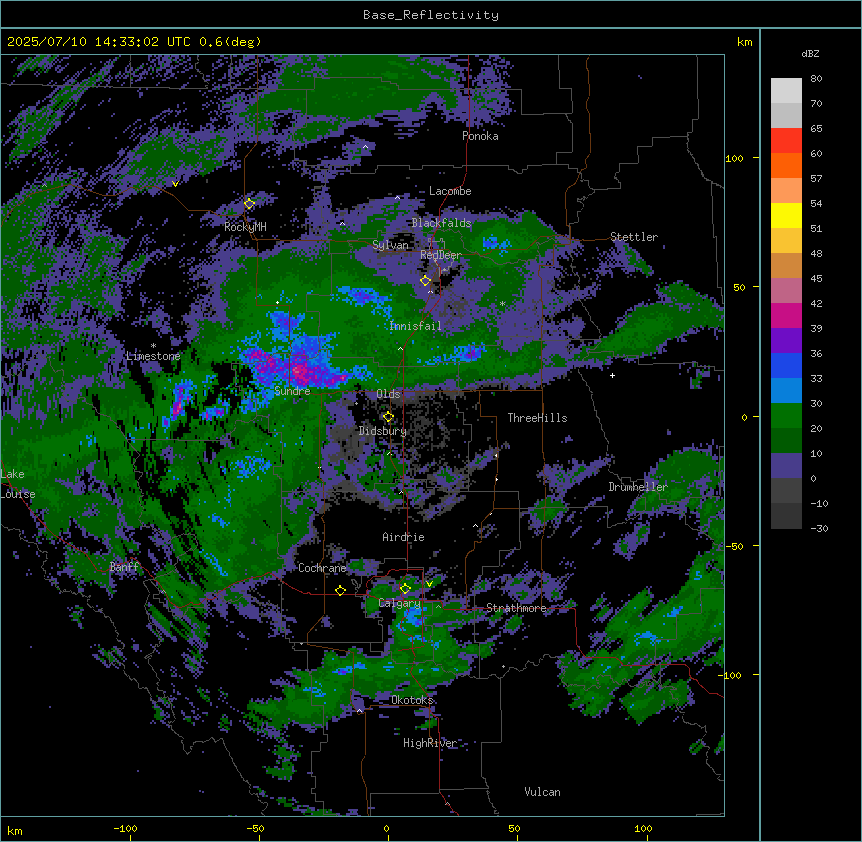Click the 100 tick on the bottom axis

[x=643, y=828]
